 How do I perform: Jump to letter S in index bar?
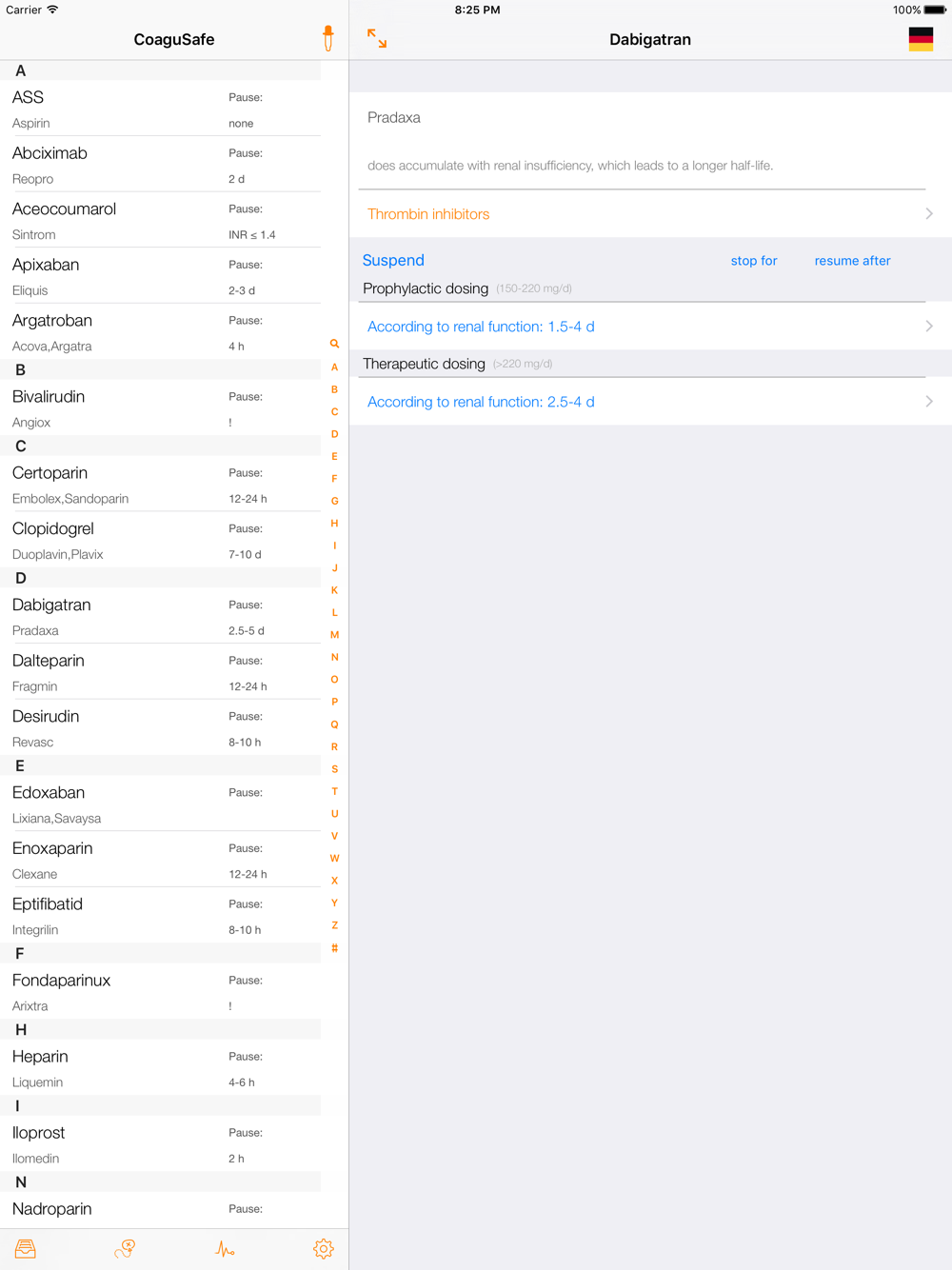334,769
